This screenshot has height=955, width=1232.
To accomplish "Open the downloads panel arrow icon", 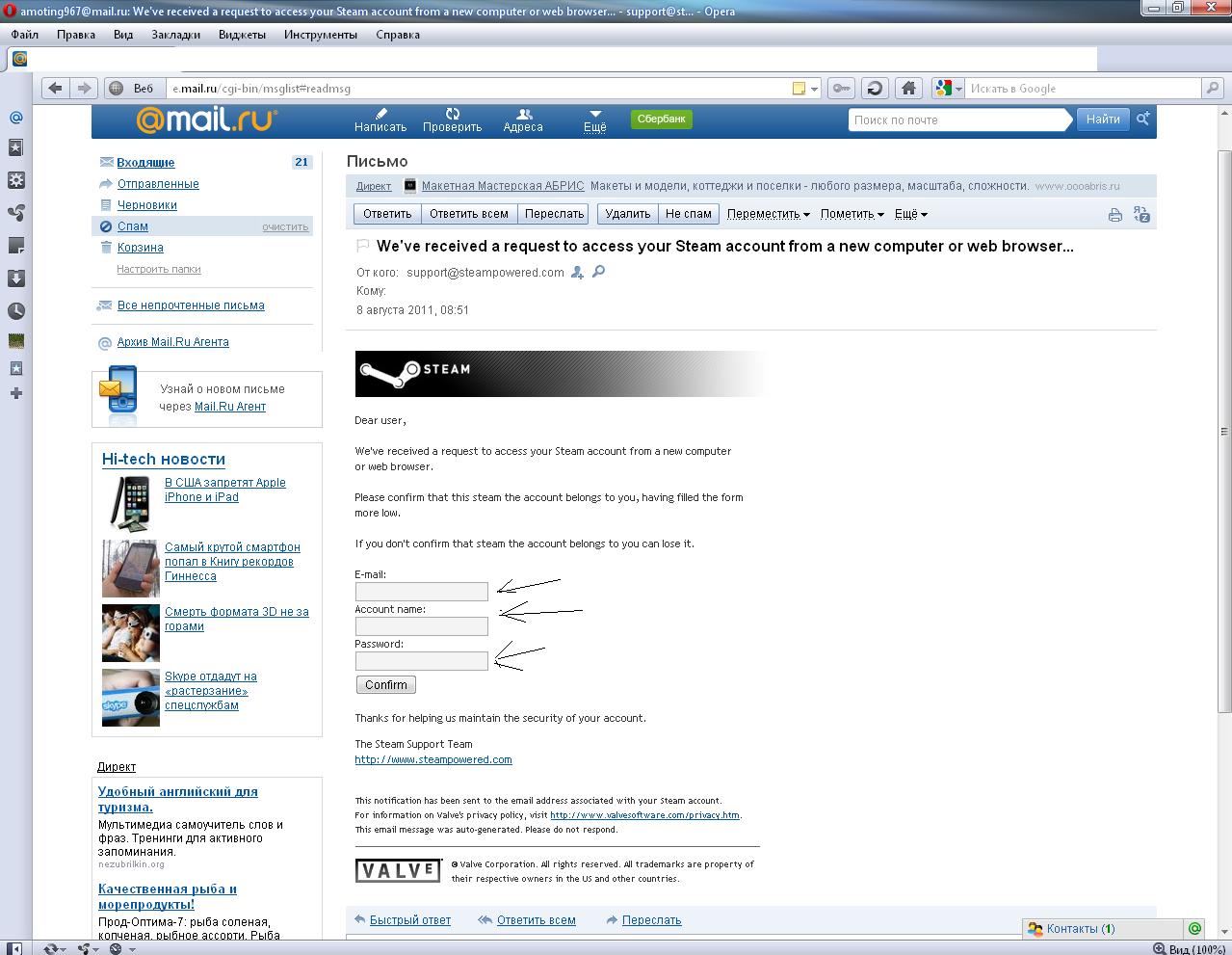I will tap(15, 279).
